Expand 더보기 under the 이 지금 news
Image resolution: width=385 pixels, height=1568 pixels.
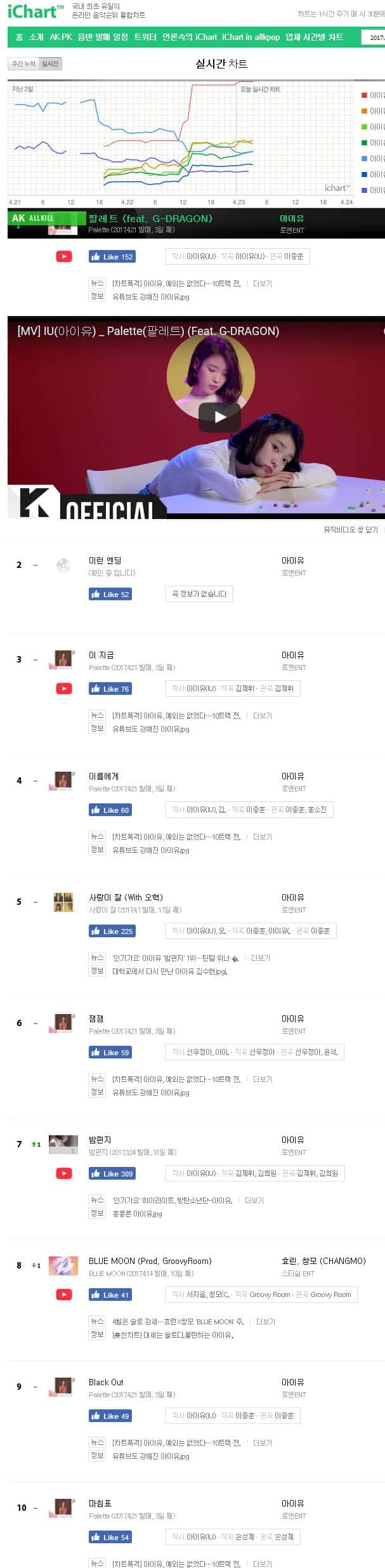click(x=263, y=715)
